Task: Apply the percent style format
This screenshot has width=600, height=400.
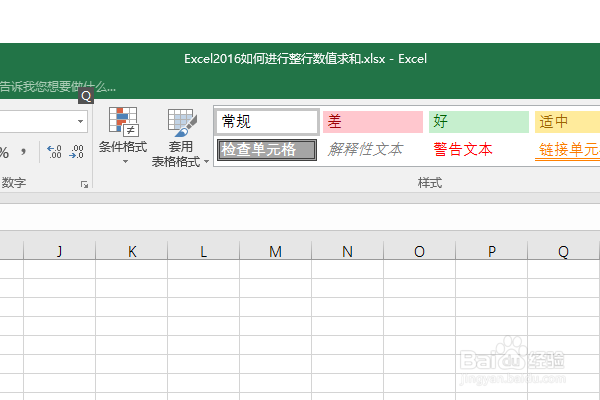Action: coord(4,152)
